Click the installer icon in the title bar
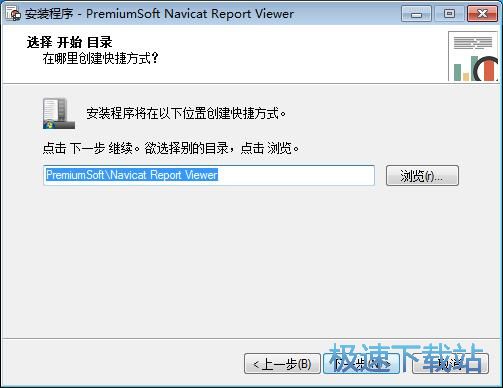Image resolution: width=503 pixels, height=388 pixels. [x=13, y=14]
